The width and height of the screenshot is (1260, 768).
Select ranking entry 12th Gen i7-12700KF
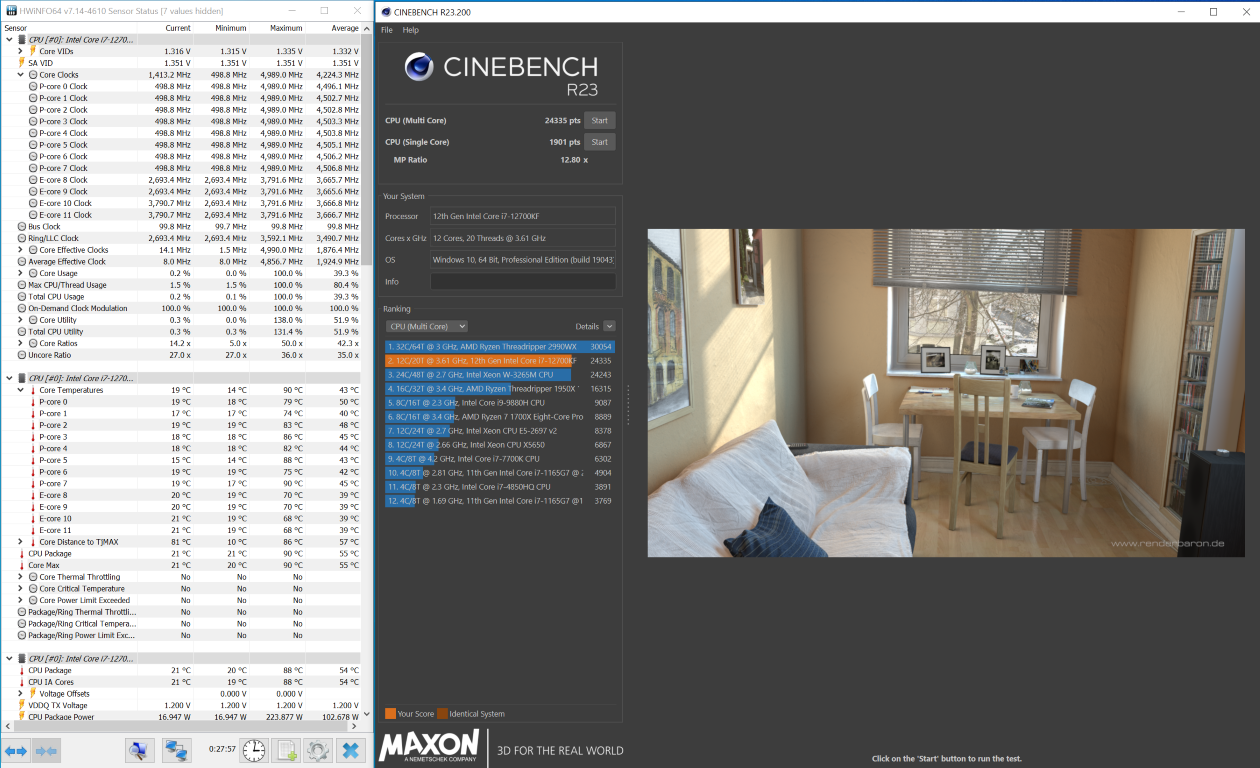tap(500, 360)
